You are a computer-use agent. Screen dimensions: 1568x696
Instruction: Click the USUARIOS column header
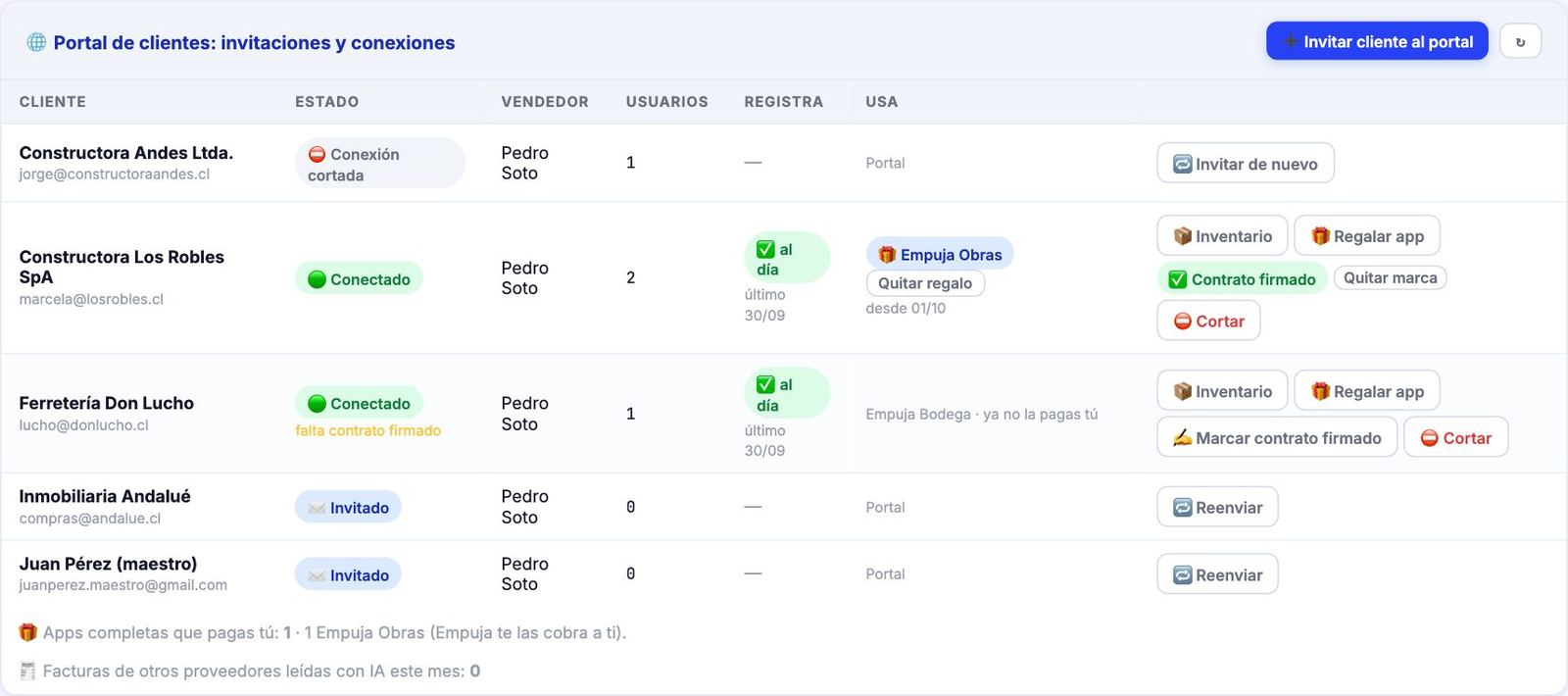click(x=666, y=102)
